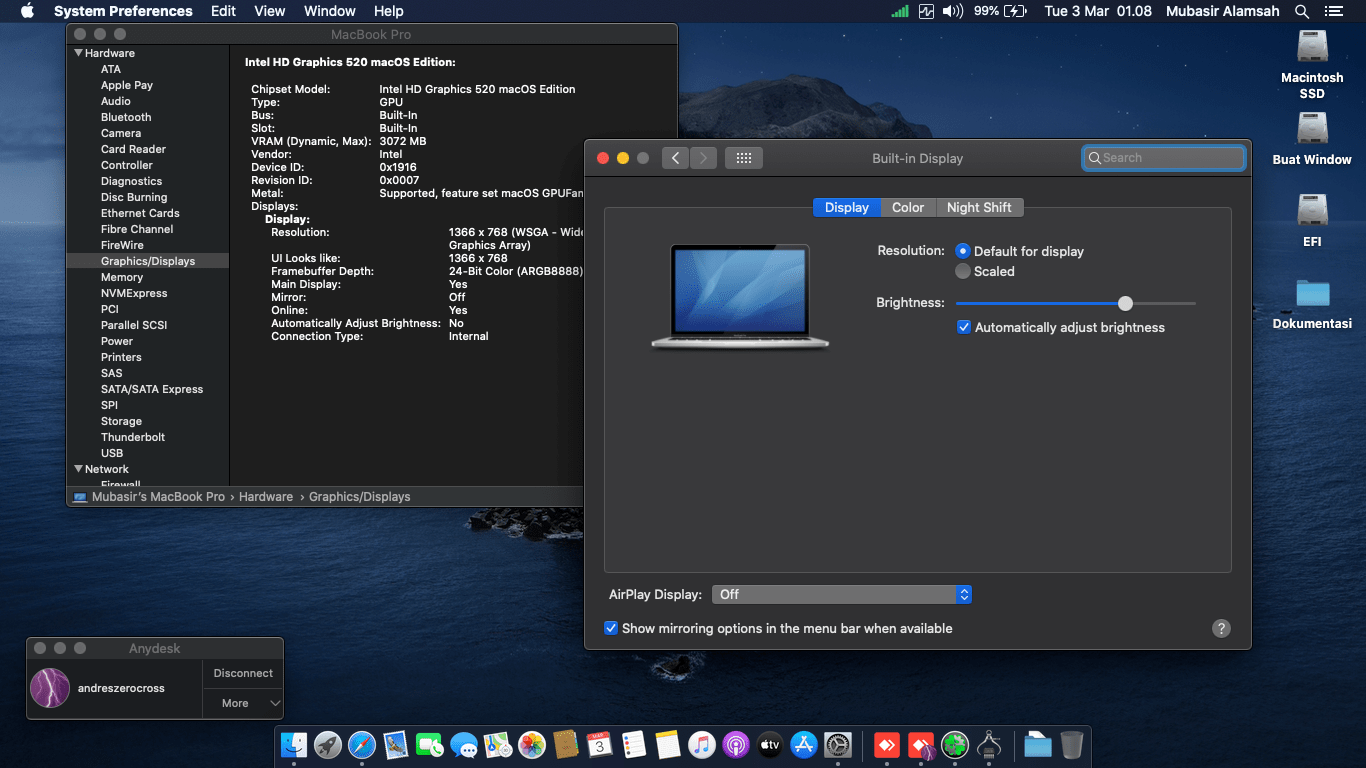
Task: Select the Display tab
Action: coord(847,207)
